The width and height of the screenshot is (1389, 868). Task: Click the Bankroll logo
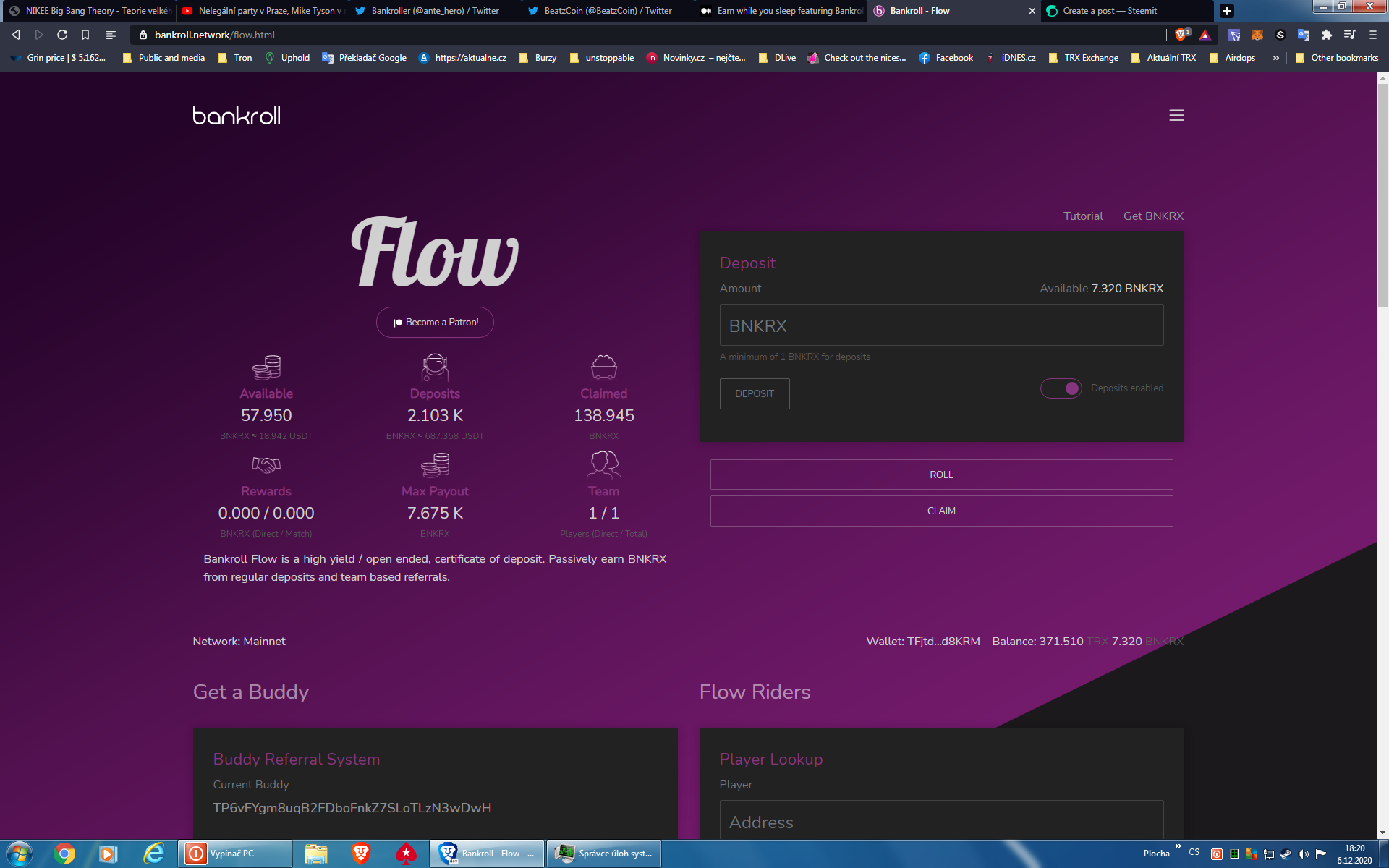[x=237, y=116]
